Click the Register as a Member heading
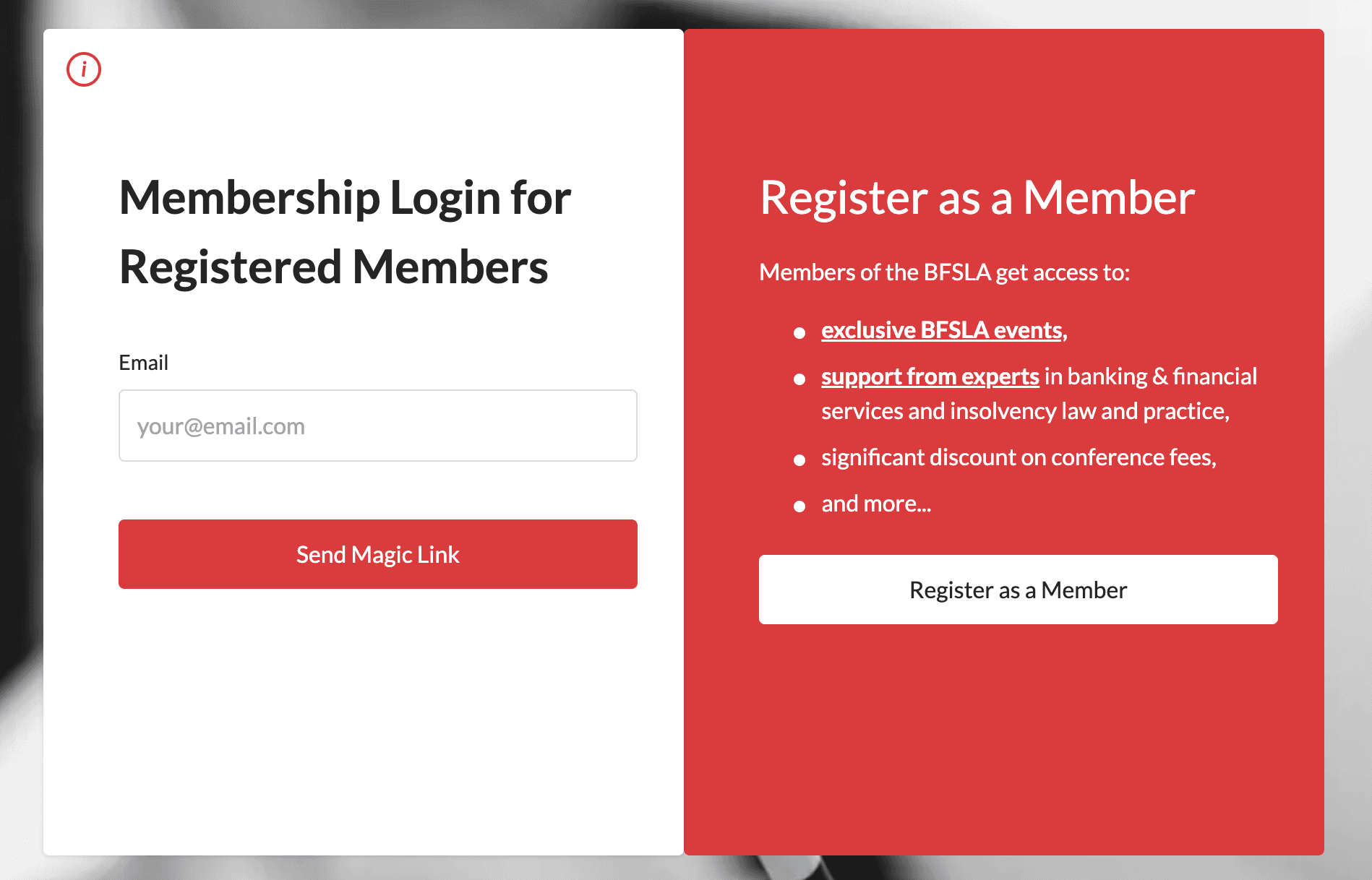The image size is (1372, 880). tap(977, 199)
